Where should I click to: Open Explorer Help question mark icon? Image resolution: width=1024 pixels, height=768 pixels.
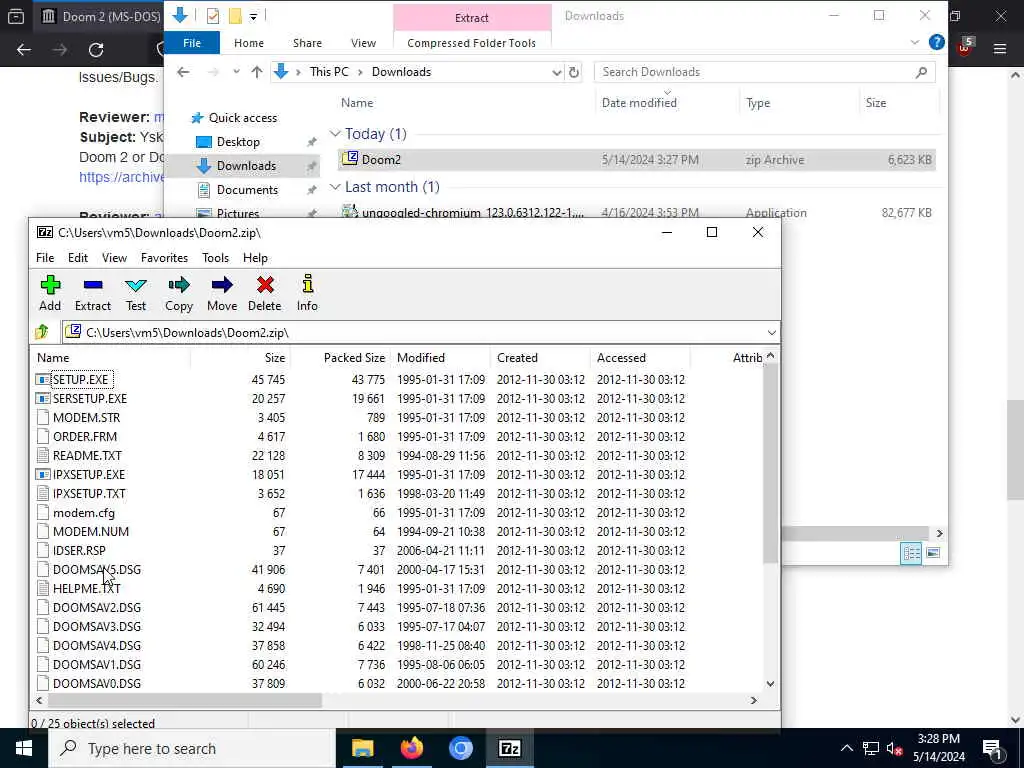[936, 42]
